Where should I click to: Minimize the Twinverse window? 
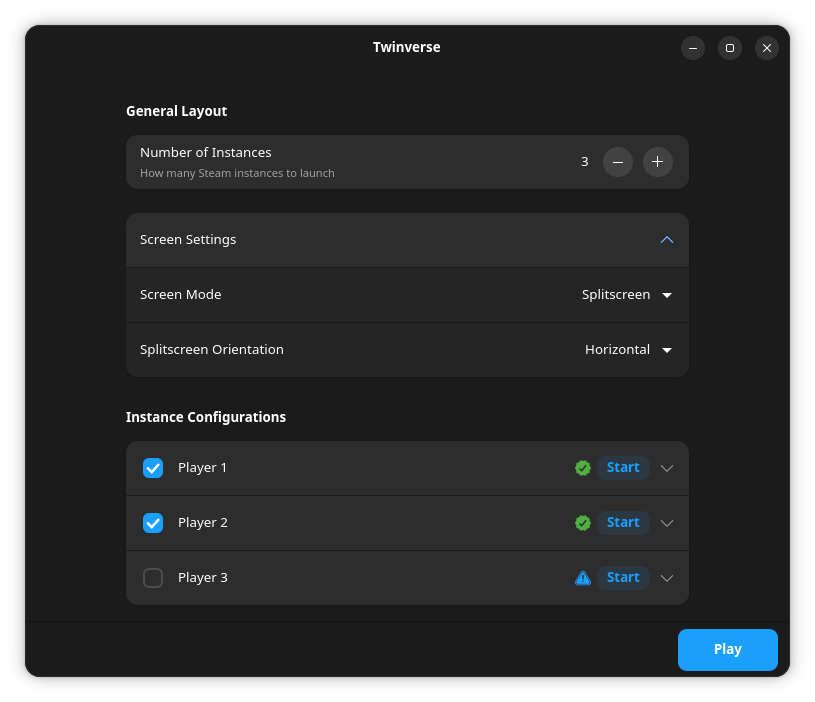[x=693, y=48]
